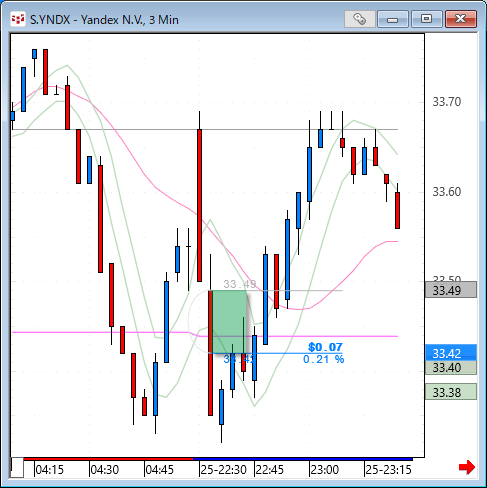The width and height of the screenshot is (487, 488).
Task: Click the green measurement rectangle on chart
Action: [x=229, y=322]
